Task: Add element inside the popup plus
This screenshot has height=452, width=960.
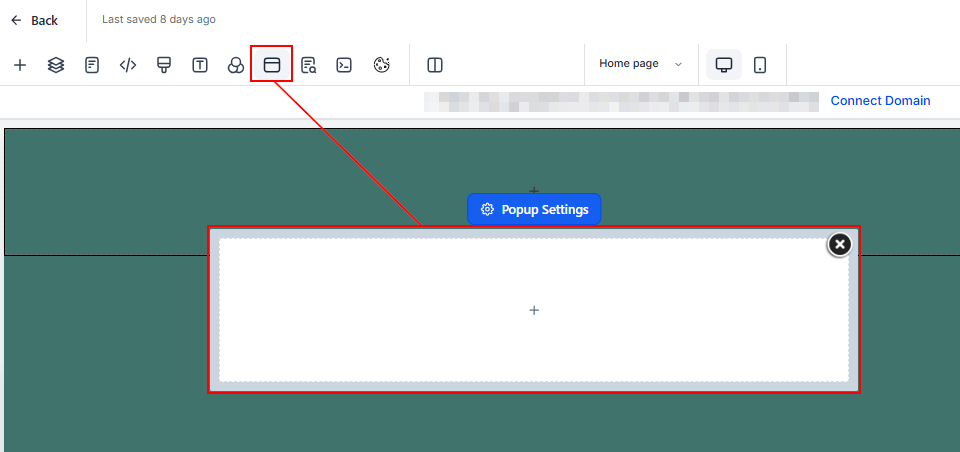Action: pos(534,311)
